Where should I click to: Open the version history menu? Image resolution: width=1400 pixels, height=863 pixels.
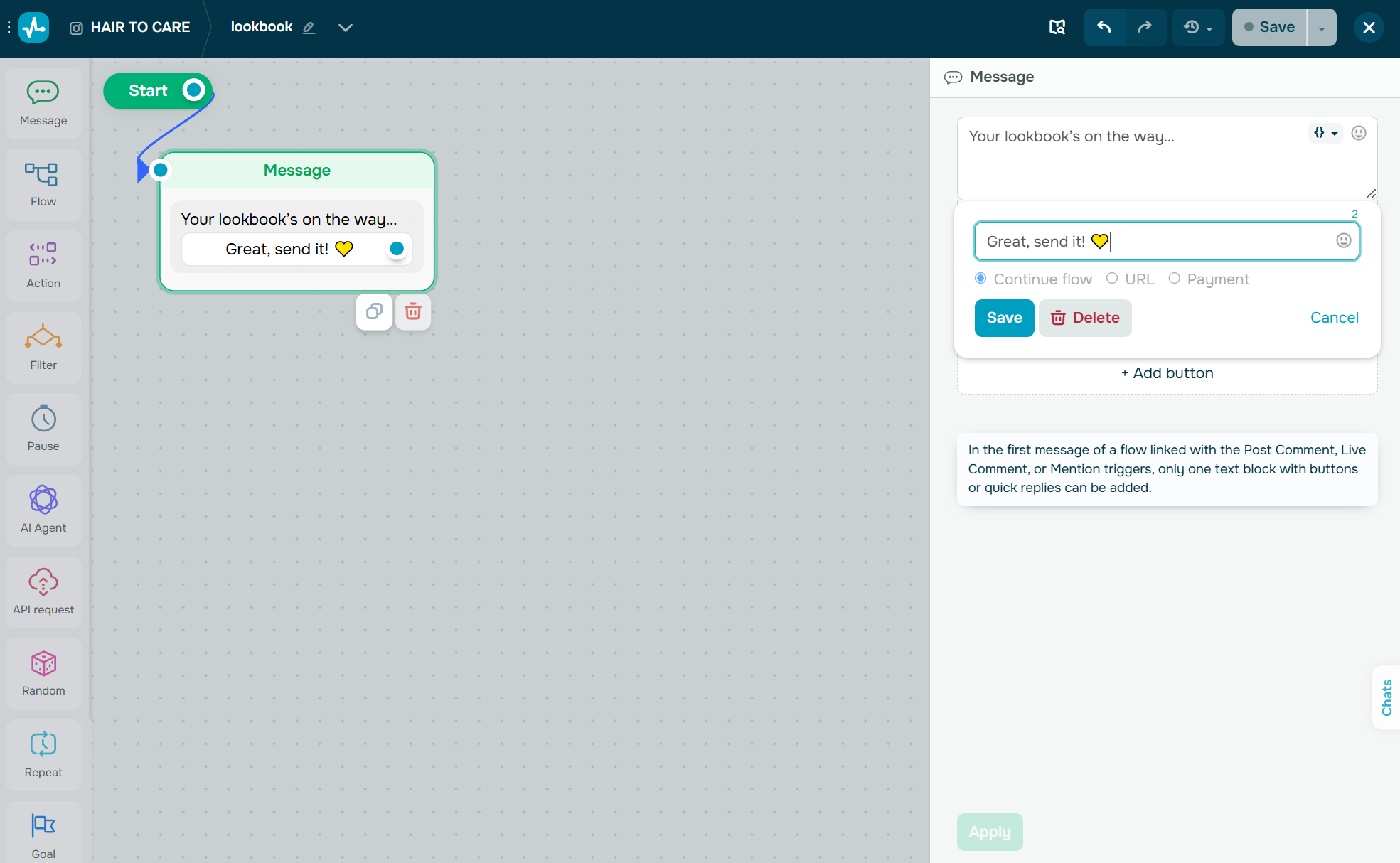point(1198,27)
